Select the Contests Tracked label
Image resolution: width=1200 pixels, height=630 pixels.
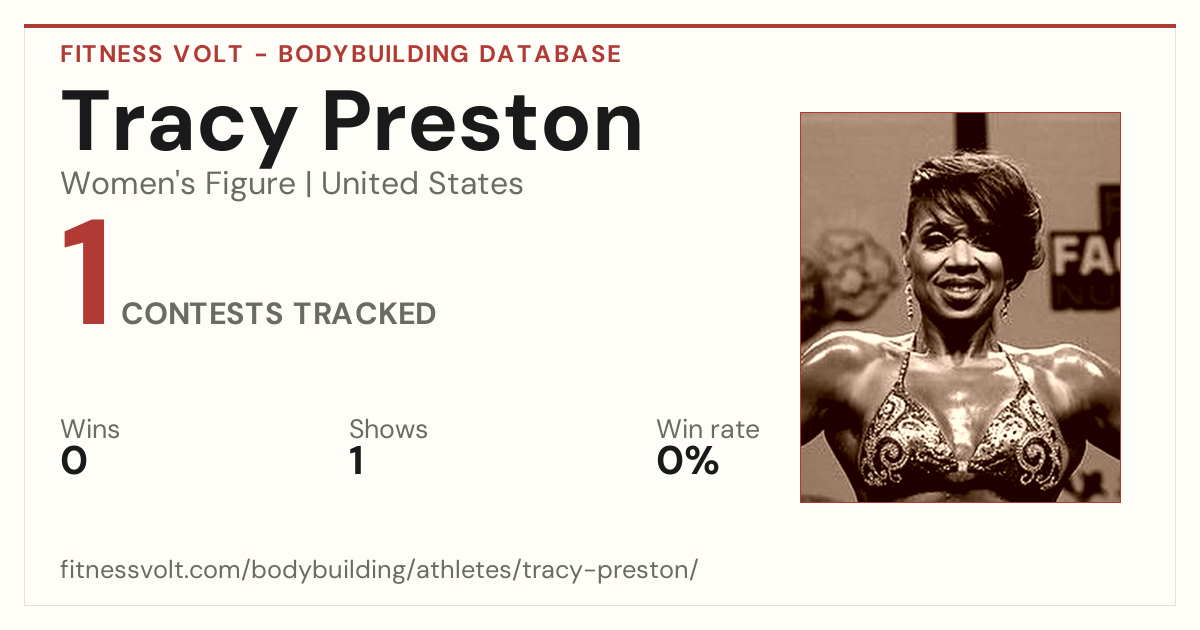pyautogui.click(x=279, y=314)
